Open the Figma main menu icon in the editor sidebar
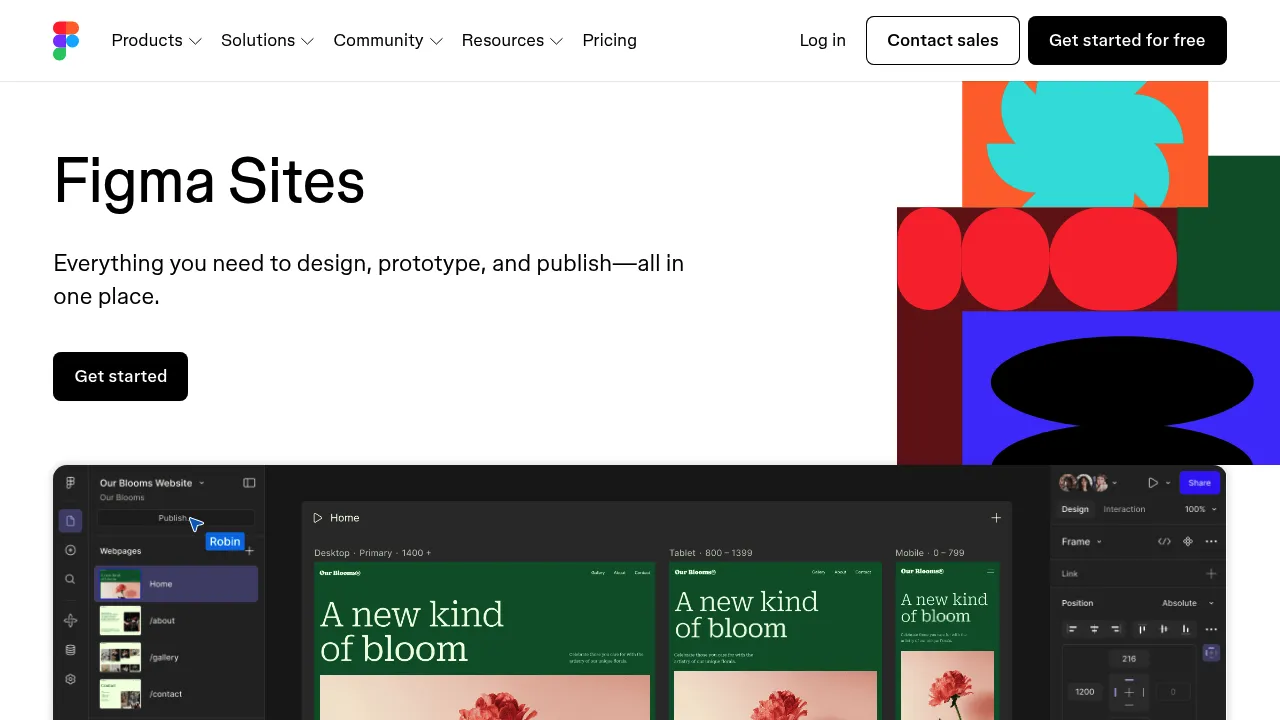 (70, 483)
